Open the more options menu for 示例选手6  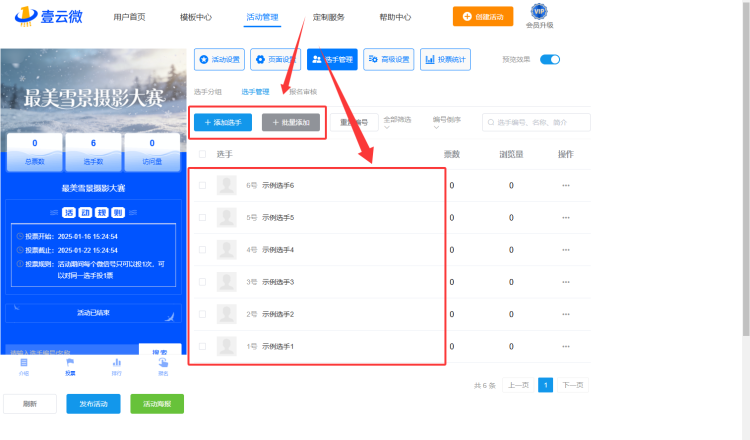[566, 186]
